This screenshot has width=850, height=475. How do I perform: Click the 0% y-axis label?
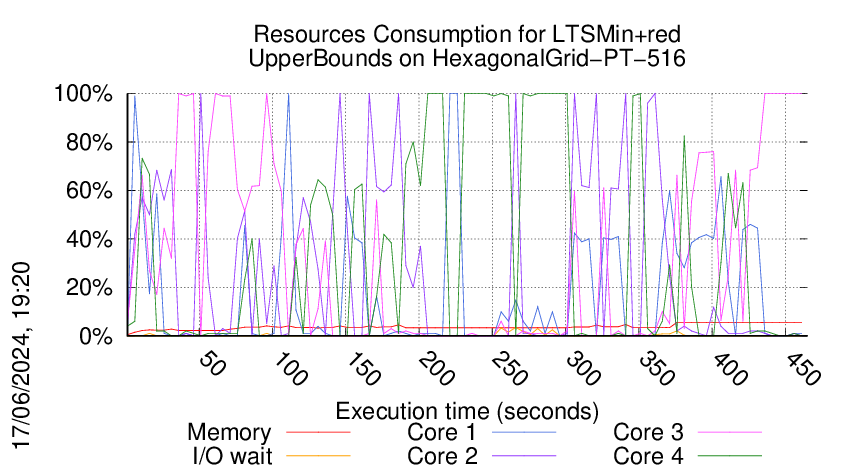(x=96, y=336)
